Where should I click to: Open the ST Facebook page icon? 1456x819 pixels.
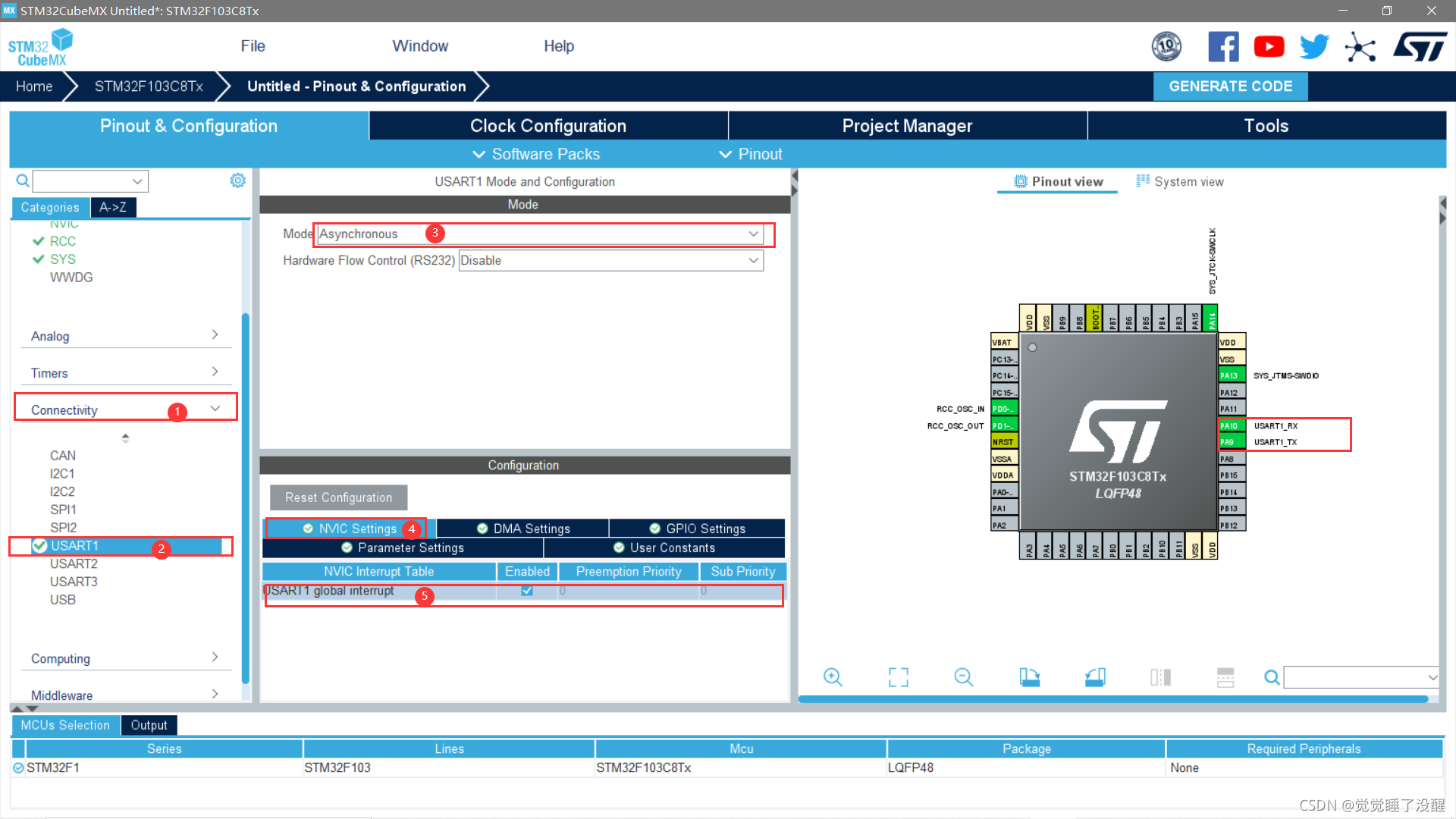point(1223,47)
